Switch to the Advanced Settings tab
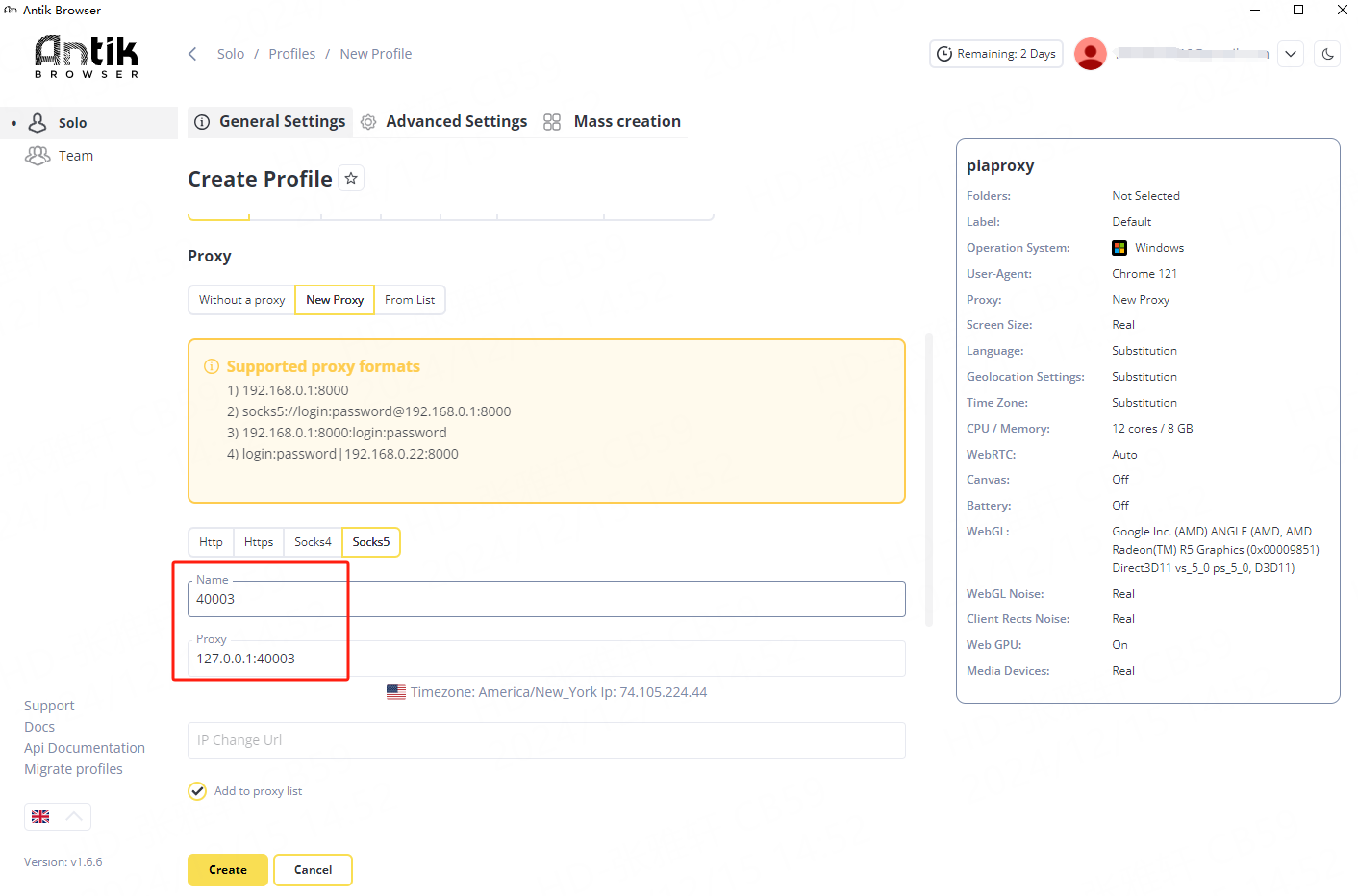 coord(456,122)
